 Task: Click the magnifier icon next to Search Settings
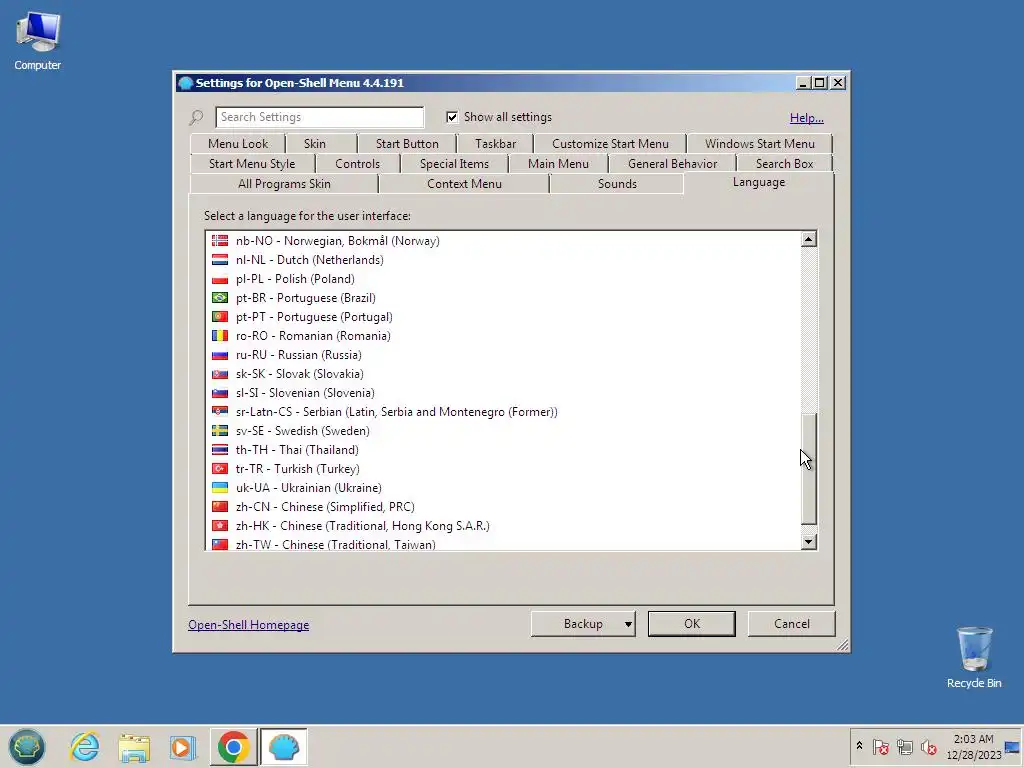(x=196, y=118)
